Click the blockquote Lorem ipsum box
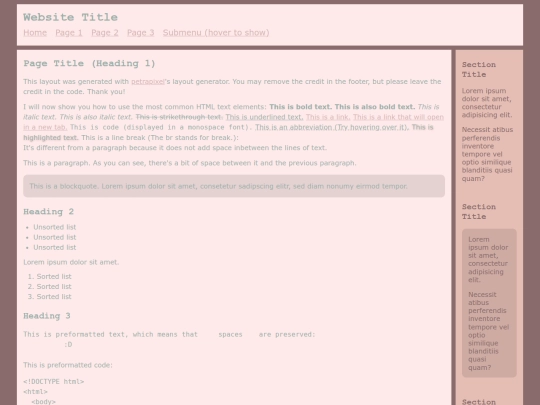This screenshot has height=405, width=540. click(x=234, y=186)
